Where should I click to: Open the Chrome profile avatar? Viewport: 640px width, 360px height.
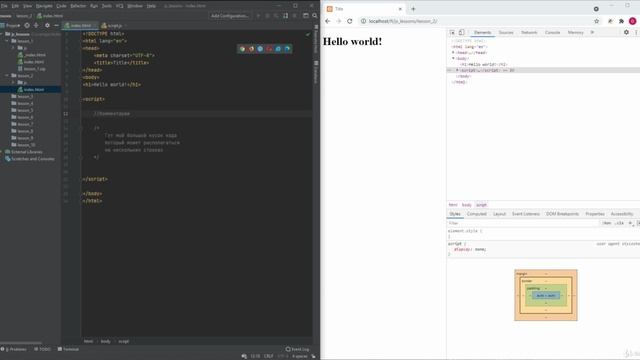point(632,21)
